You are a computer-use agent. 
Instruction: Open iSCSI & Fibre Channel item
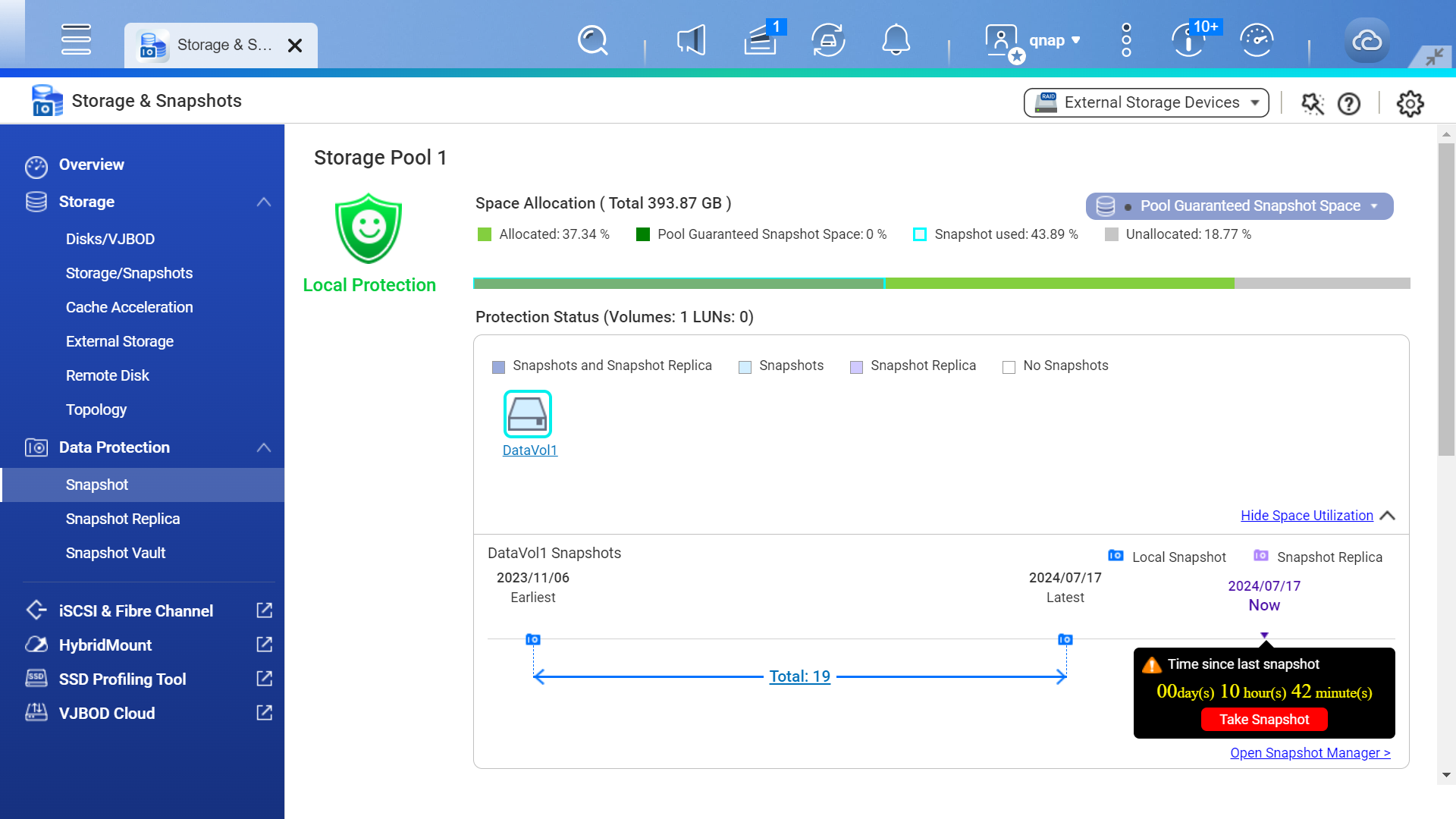(136, 610)
